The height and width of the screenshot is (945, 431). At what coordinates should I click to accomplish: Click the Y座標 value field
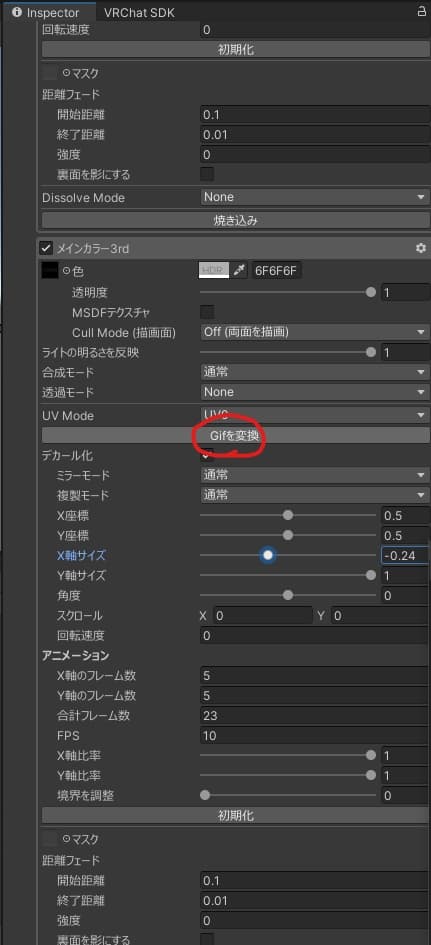click(405, 536)
